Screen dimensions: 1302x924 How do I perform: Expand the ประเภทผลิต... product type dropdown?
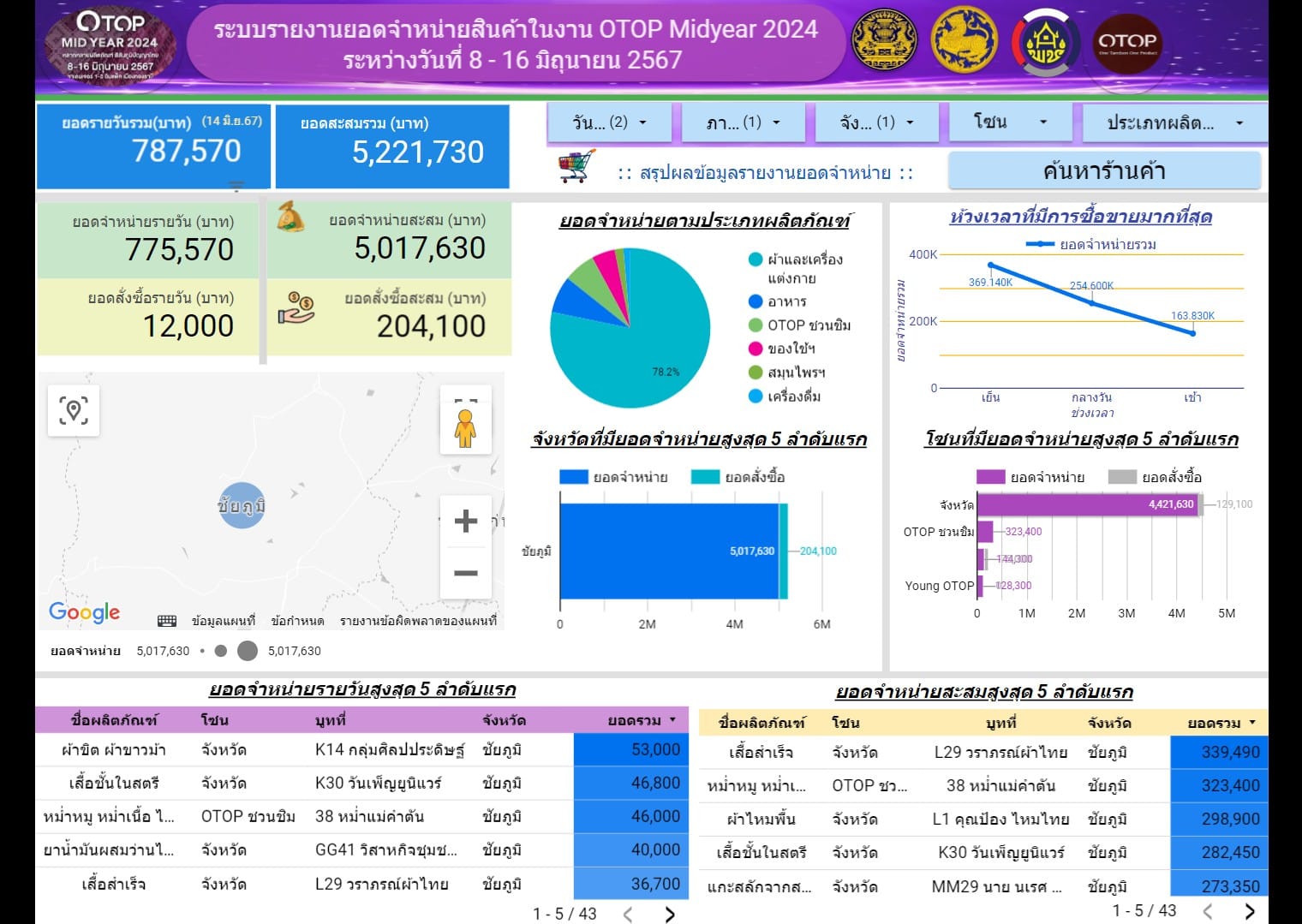click(x=1172, y=122)
